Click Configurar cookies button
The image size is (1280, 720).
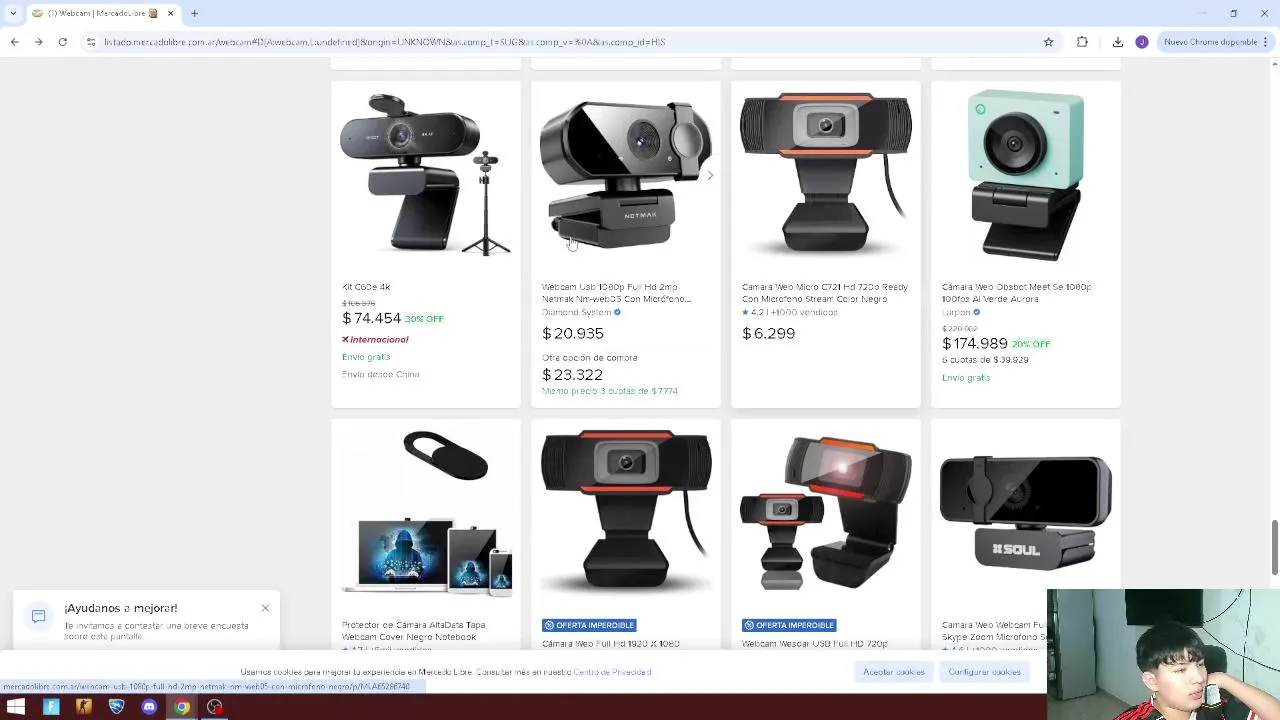pyautogui.click(x=985, y=672)
